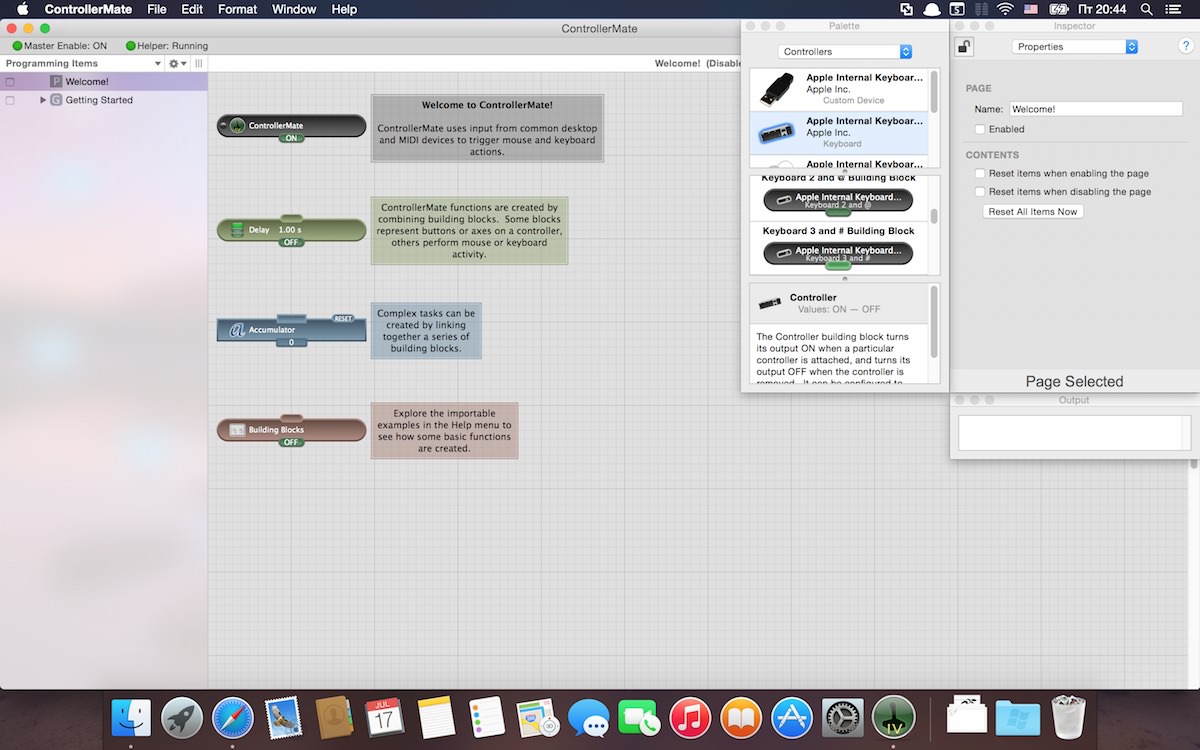1200x750 pixels.
Task: Open the App Store from the Dock
Action: 792,717
